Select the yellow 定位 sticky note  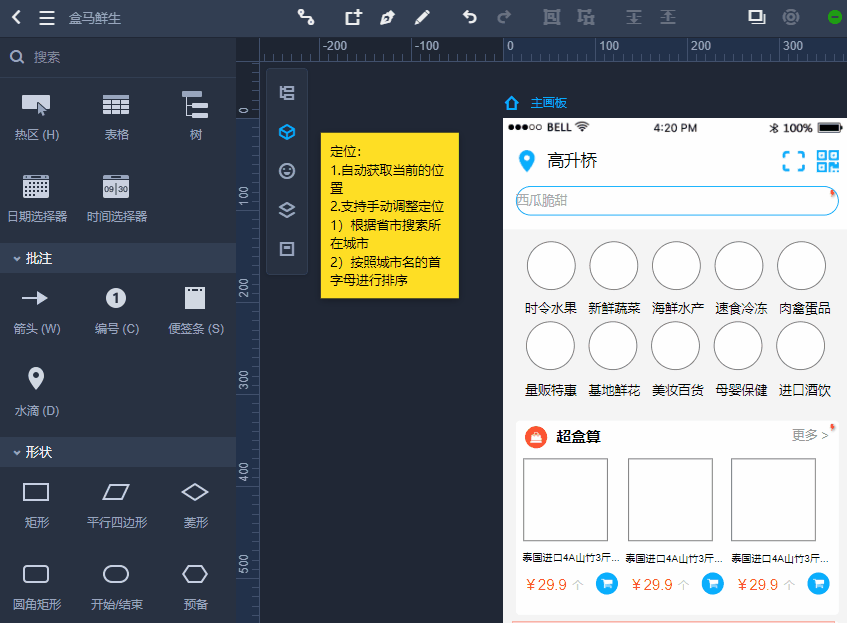[389, 215]
